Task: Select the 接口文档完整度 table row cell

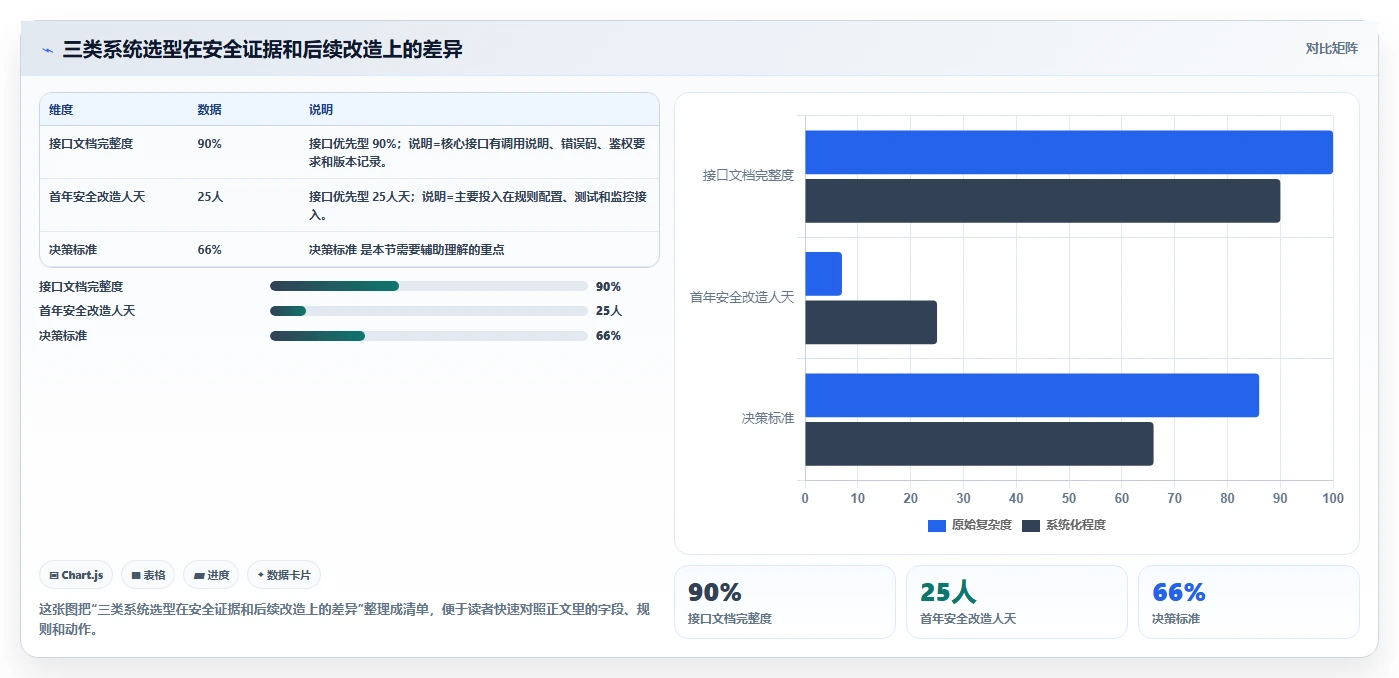Action: [91, 144]
